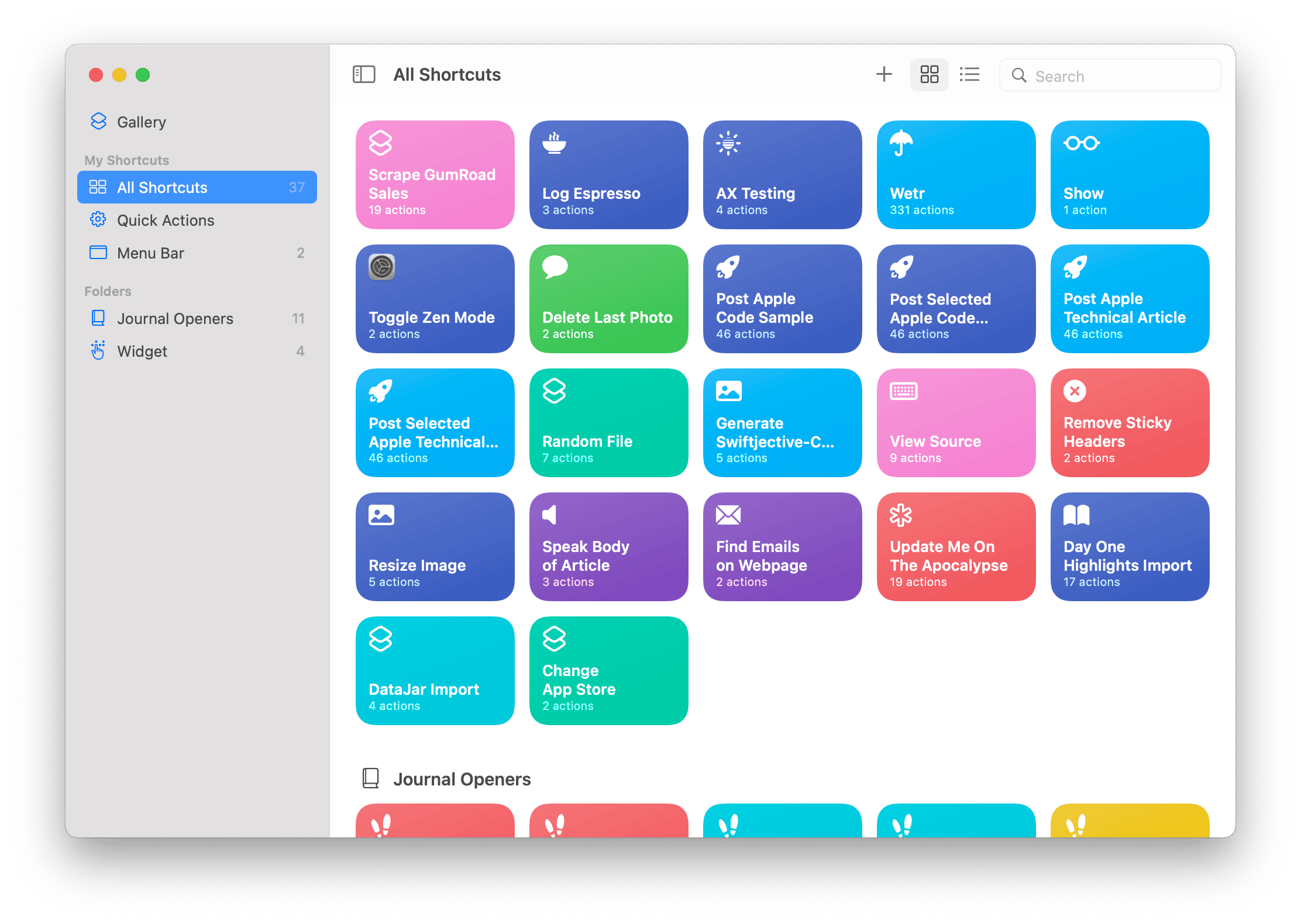1301x924 pixels.
Task: Switch to list view
Action: 969,74
